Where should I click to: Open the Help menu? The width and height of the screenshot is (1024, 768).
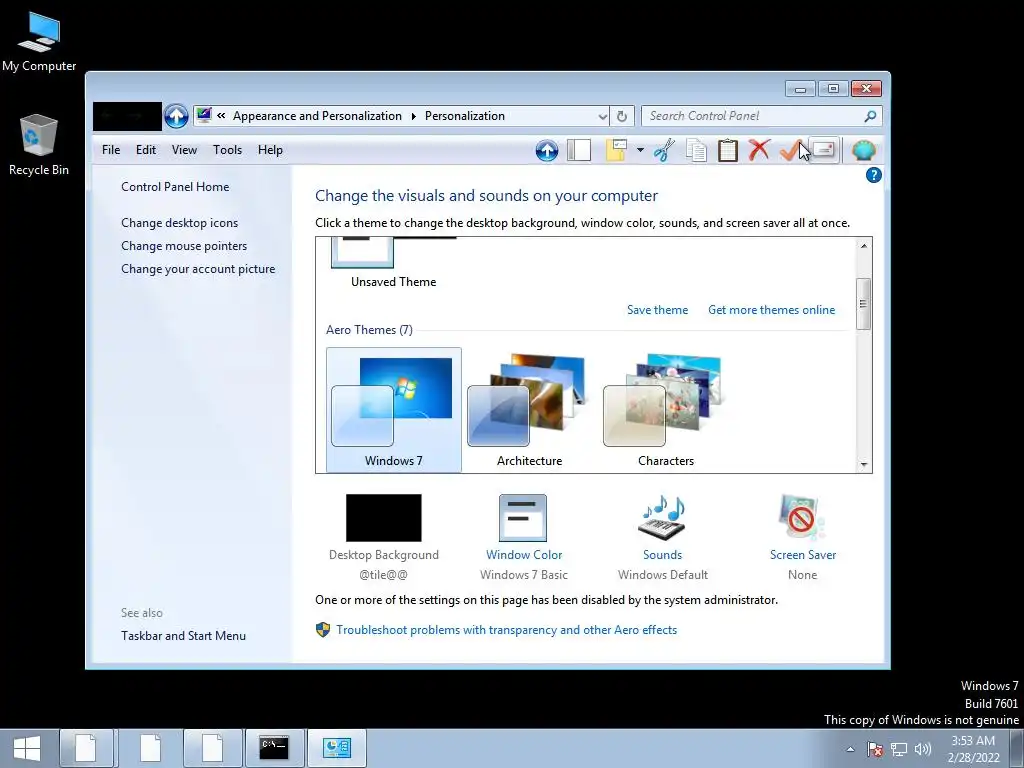click(x=270, y=150)
